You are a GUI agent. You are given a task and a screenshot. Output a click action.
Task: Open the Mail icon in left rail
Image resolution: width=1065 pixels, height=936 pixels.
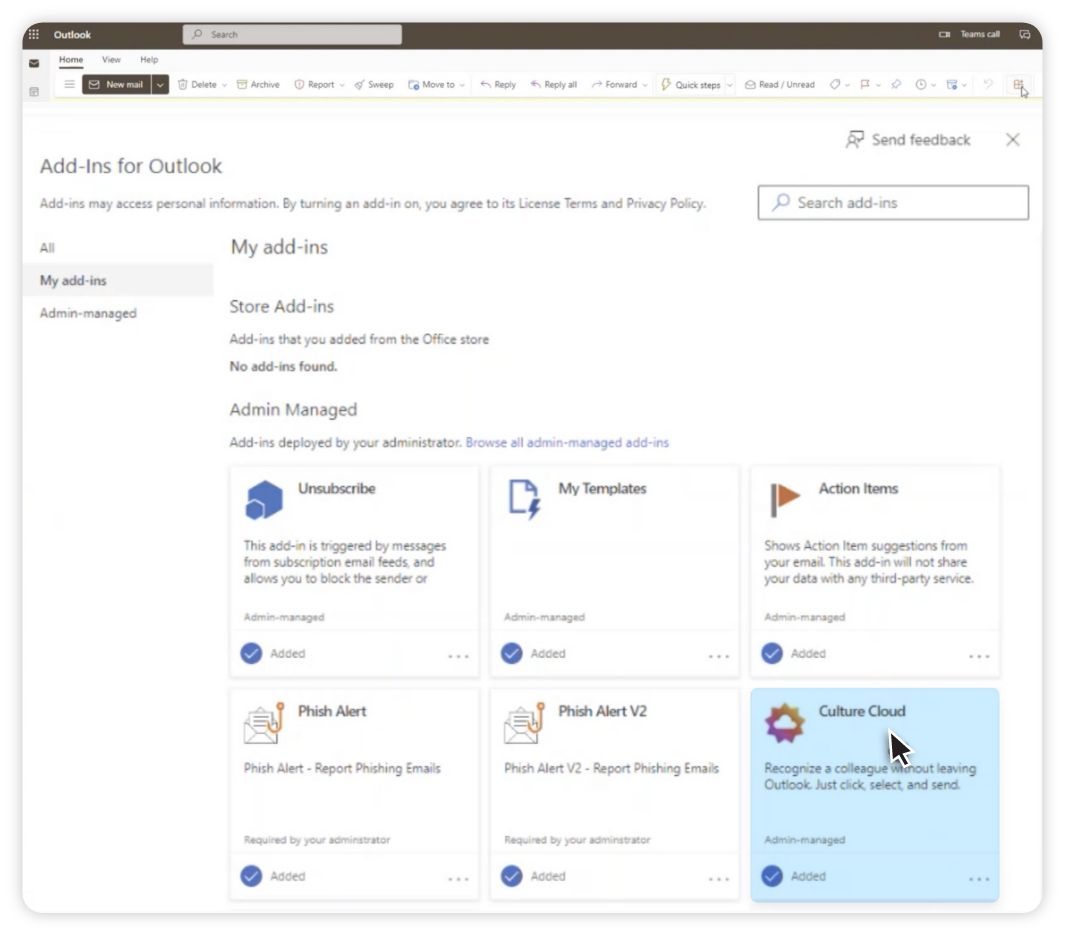[34, 63]
